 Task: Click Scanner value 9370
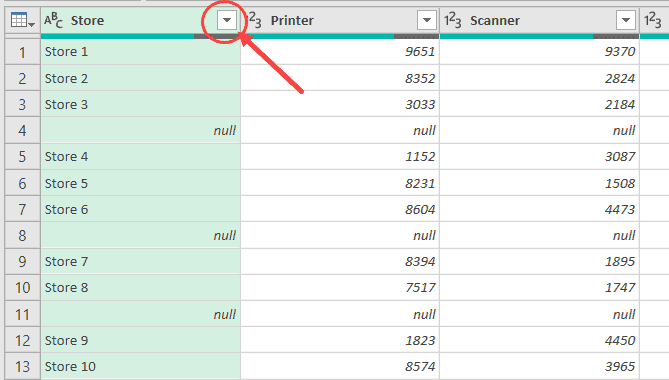(x=540, y=52)
